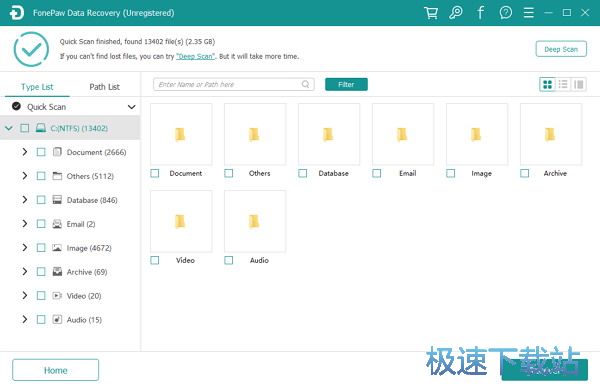Image resolution: width=600 pixels, height=391 pixels.
Task: Open the Database folder thumbnail
Action: [329, 134]
